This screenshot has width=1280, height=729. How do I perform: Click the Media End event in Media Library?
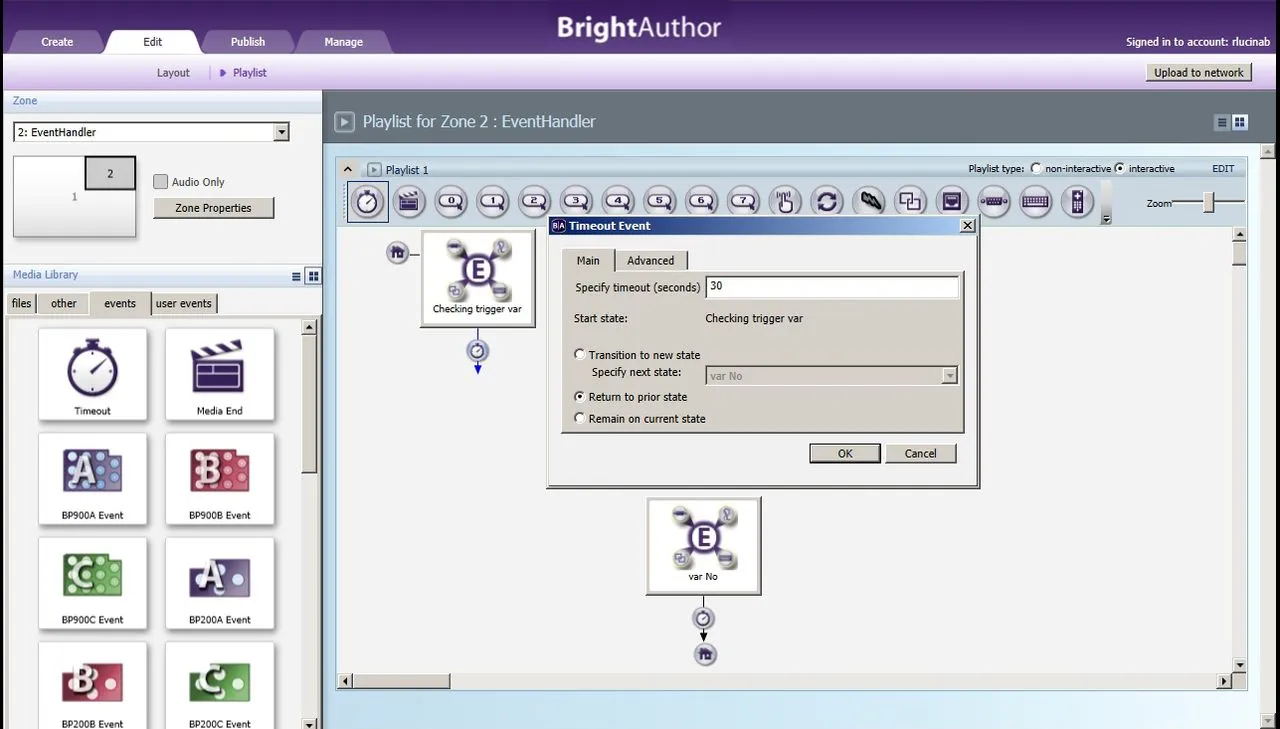pos(220,374)
